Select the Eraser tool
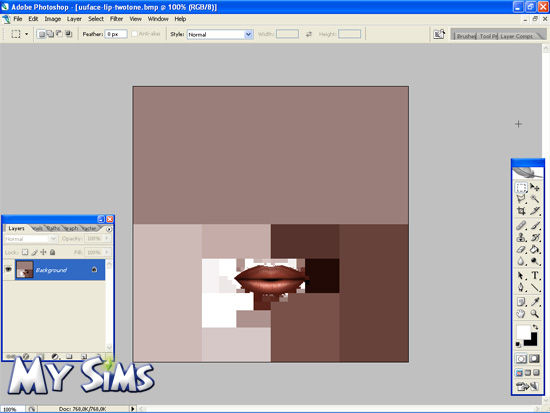This screenshot has height=413, width=550. tap(521, 249)
